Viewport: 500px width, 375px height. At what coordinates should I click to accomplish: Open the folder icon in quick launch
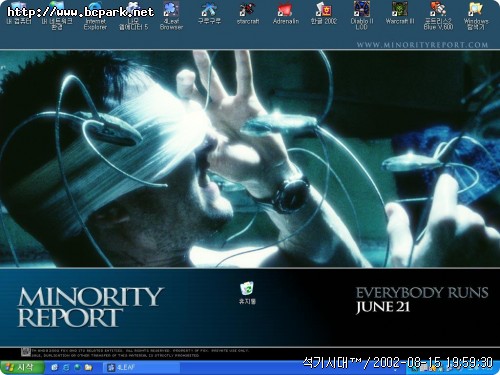(x=89, y=367)
